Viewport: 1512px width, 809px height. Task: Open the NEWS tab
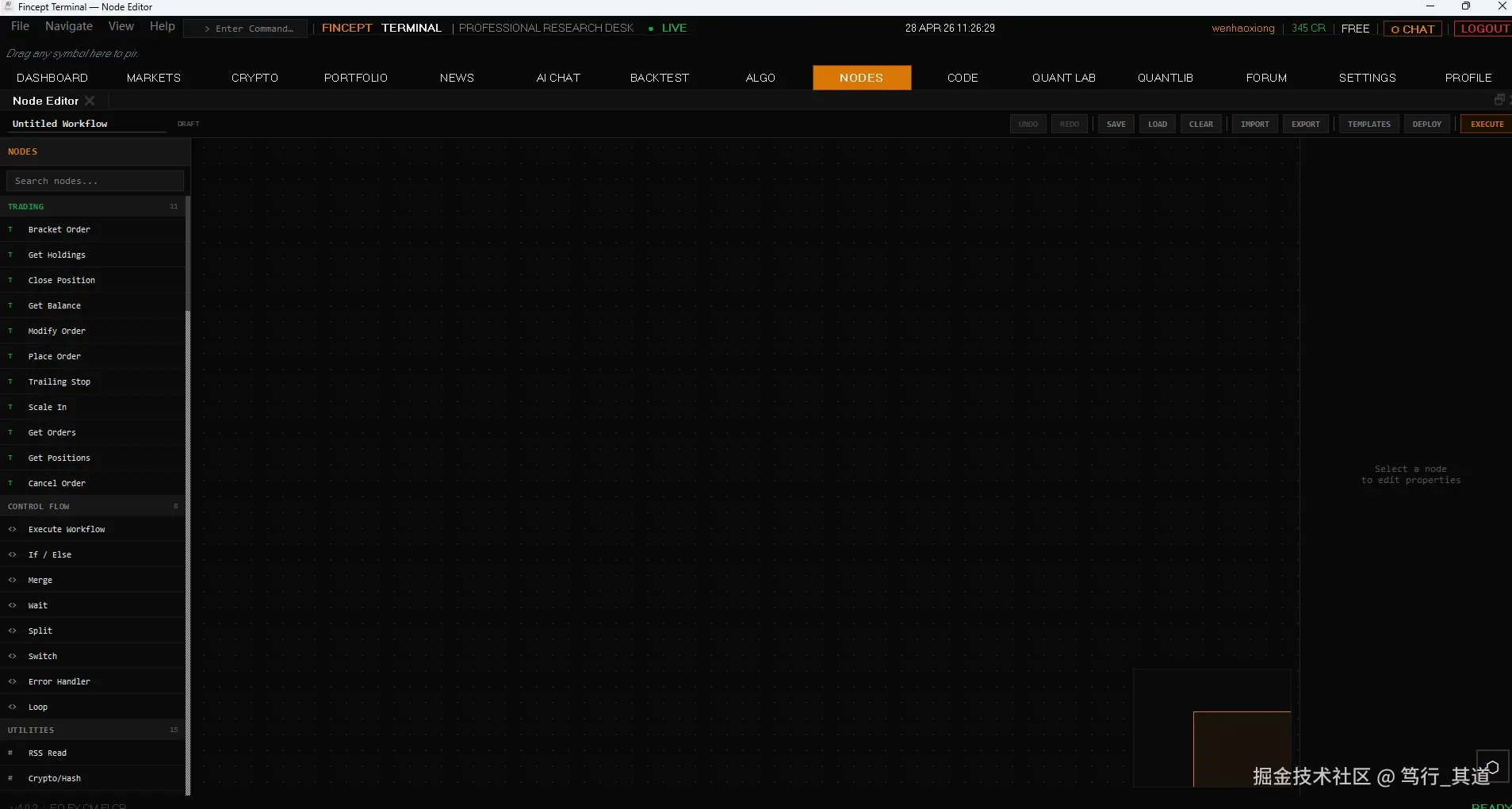(457, 78)
